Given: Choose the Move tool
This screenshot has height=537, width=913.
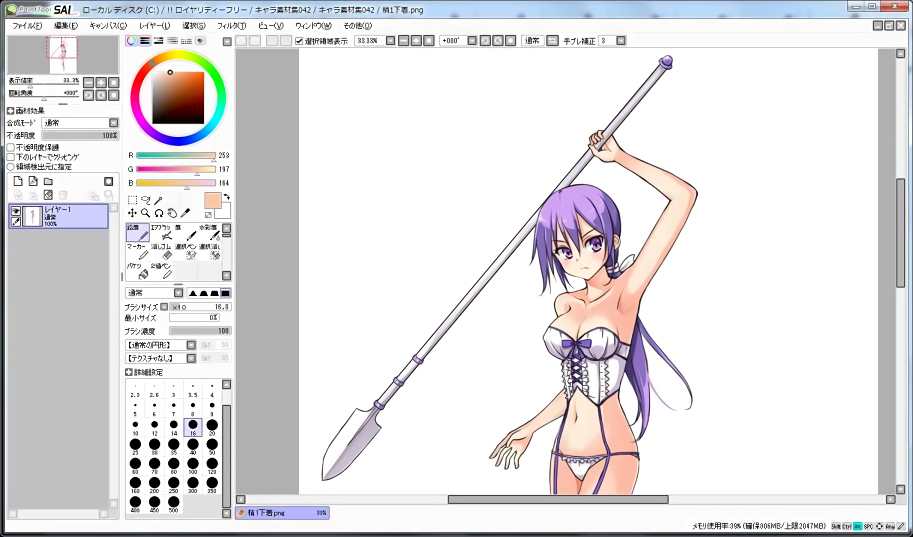Looking at the screenshot, I should pyautogui.click(x=132, y=213).
